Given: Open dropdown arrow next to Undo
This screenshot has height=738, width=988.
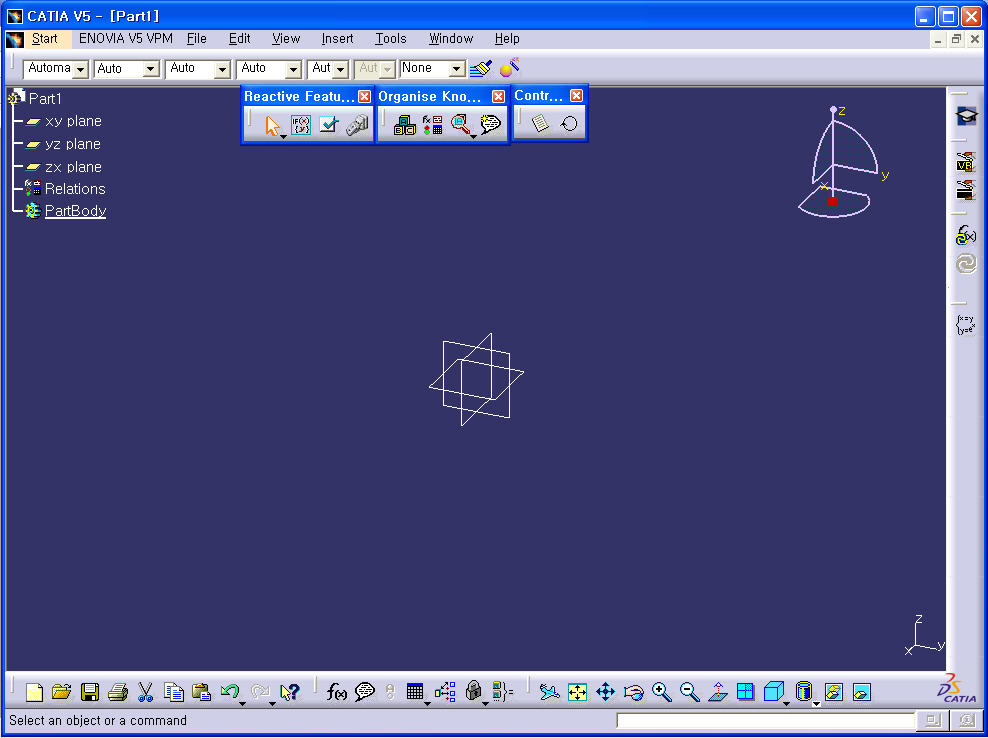Looking at the screenshot, I should pyautogui.click(x=243, y=702).
